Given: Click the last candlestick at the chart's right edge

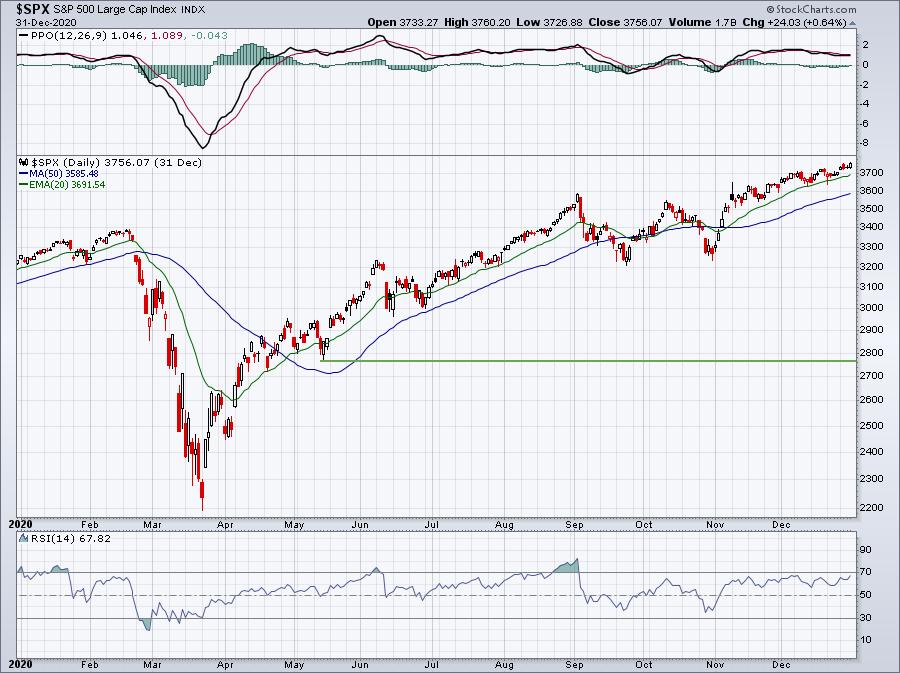Looking at the screenshot, I should pyautogui.click(x=849, y=166).
